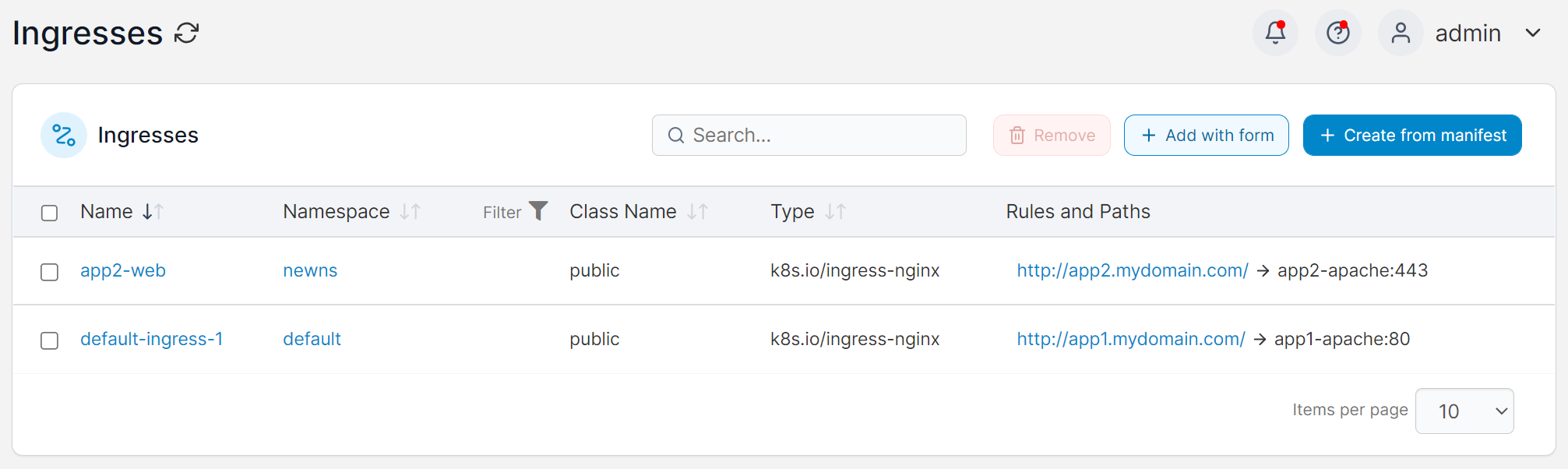
Task: Open the Items per page dropdown
Action: coord(1464,411)
